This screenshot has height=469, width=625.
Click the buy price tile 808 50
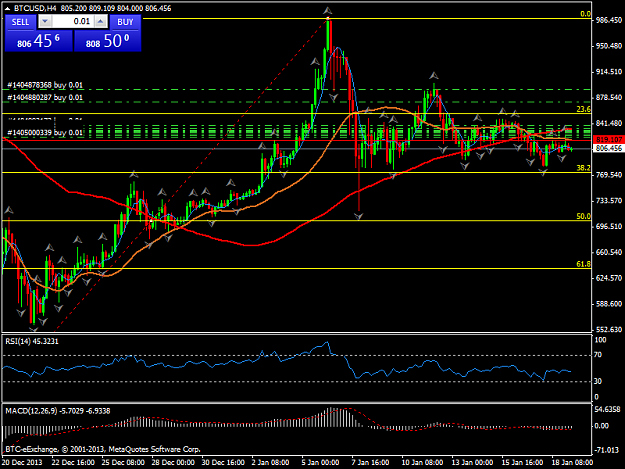click(x=108, y=41)
